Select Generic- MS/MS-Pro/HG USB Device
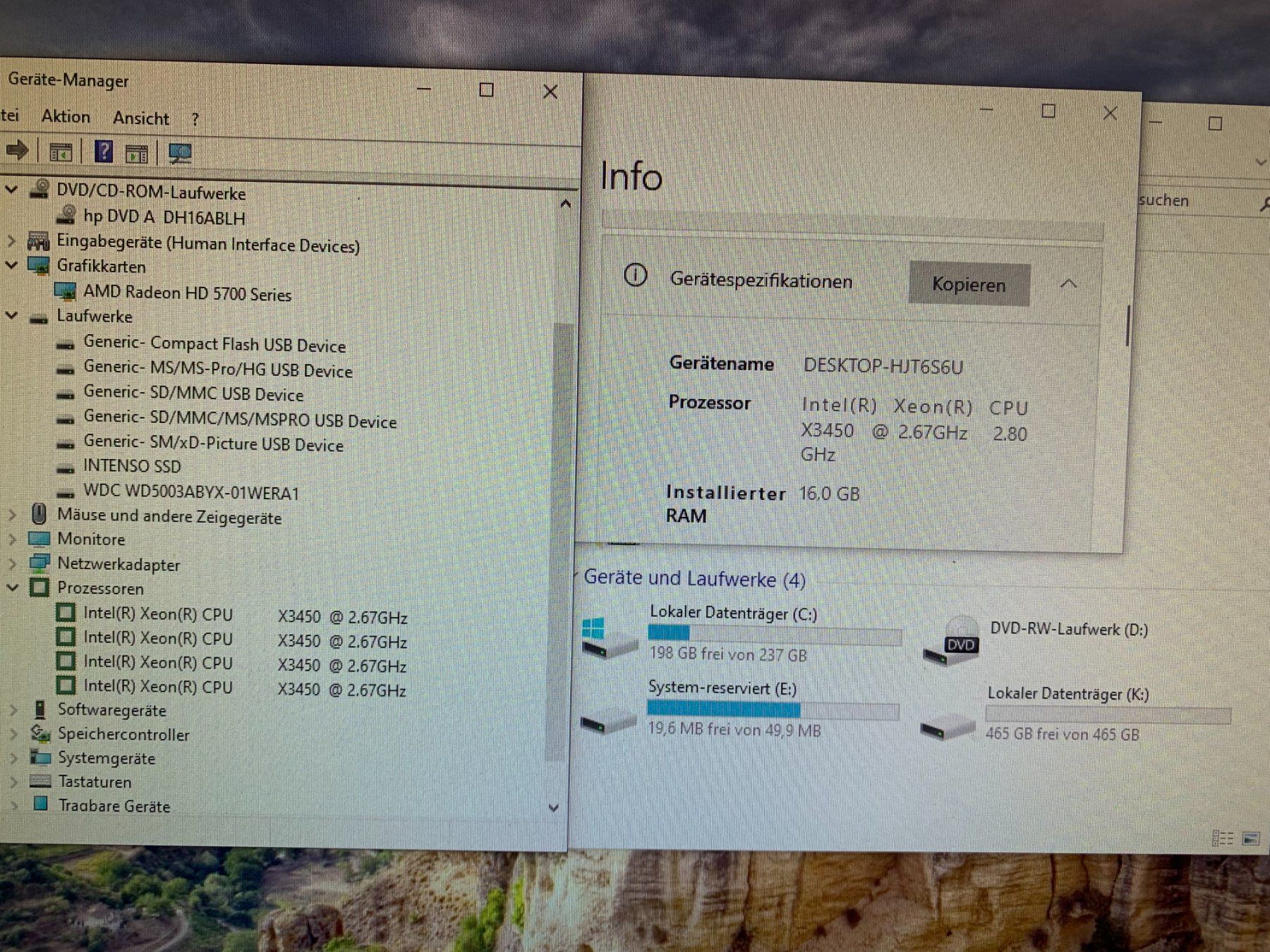1270x952 pixels. point(217,369)
